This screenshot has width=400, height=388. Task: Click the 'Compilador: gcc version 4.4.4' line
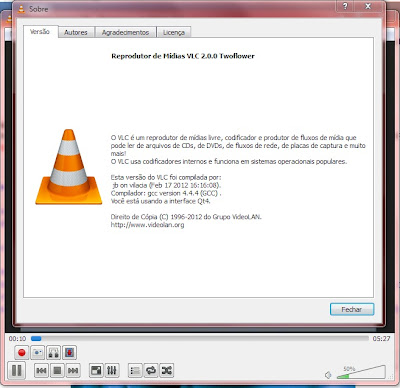(166, 193)
